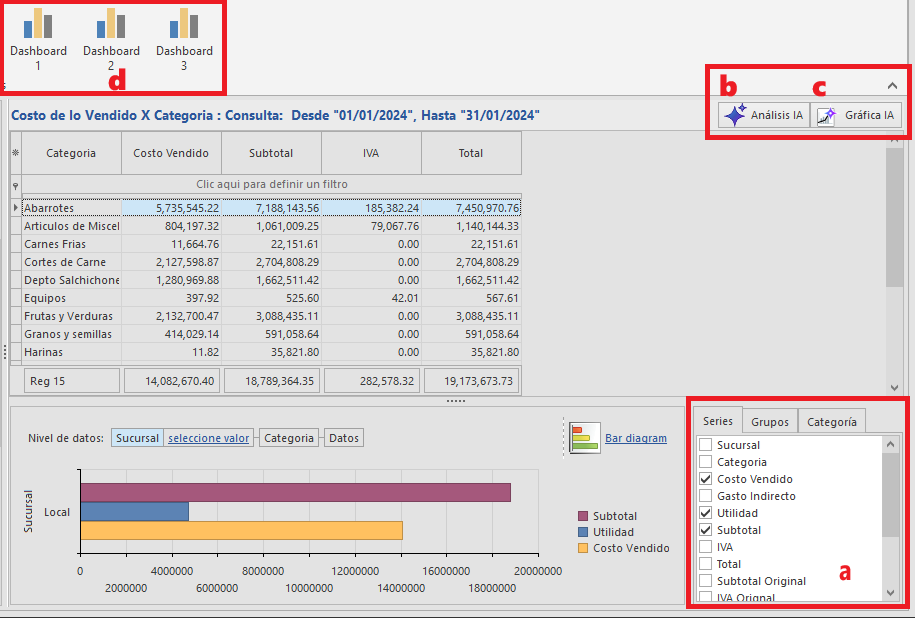Open the Dashboard 2 chart icon
915x618 pixels.
(111, 25)
